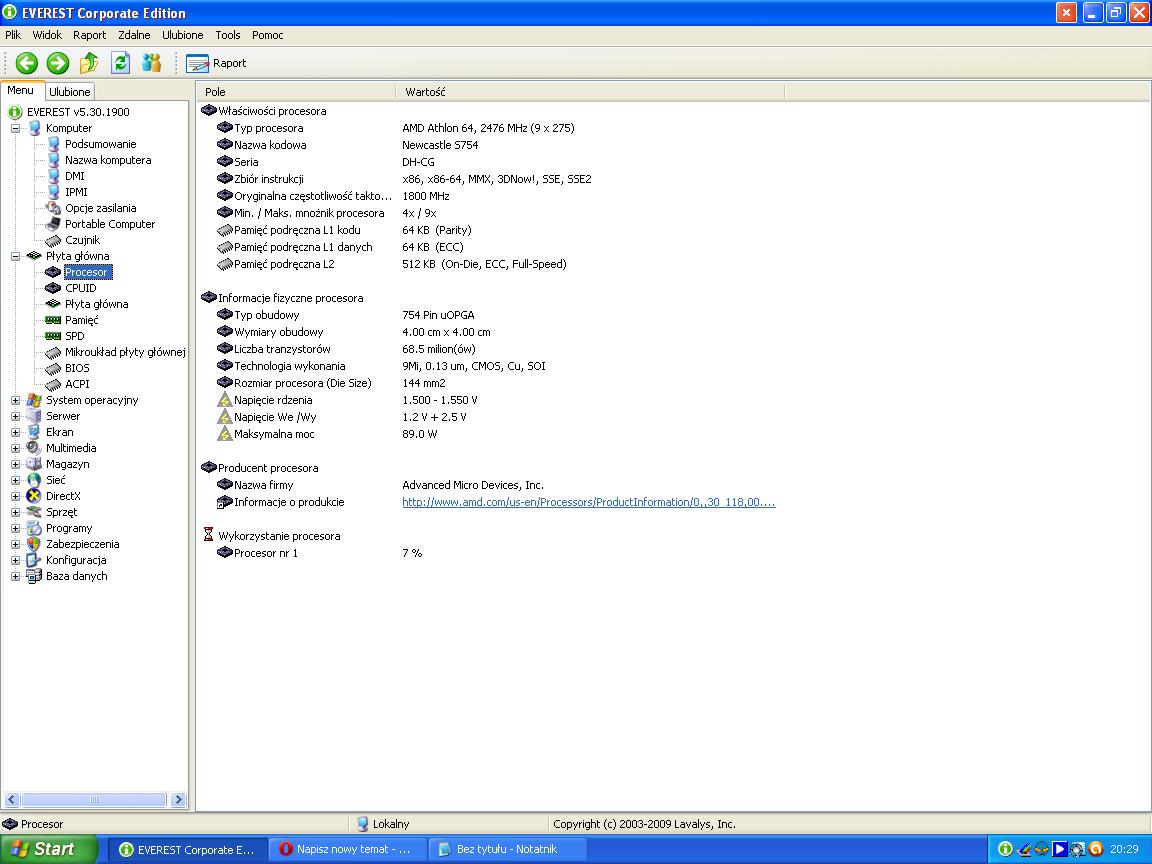Click the BIOS chip icon in the tree

pos(53,368)
